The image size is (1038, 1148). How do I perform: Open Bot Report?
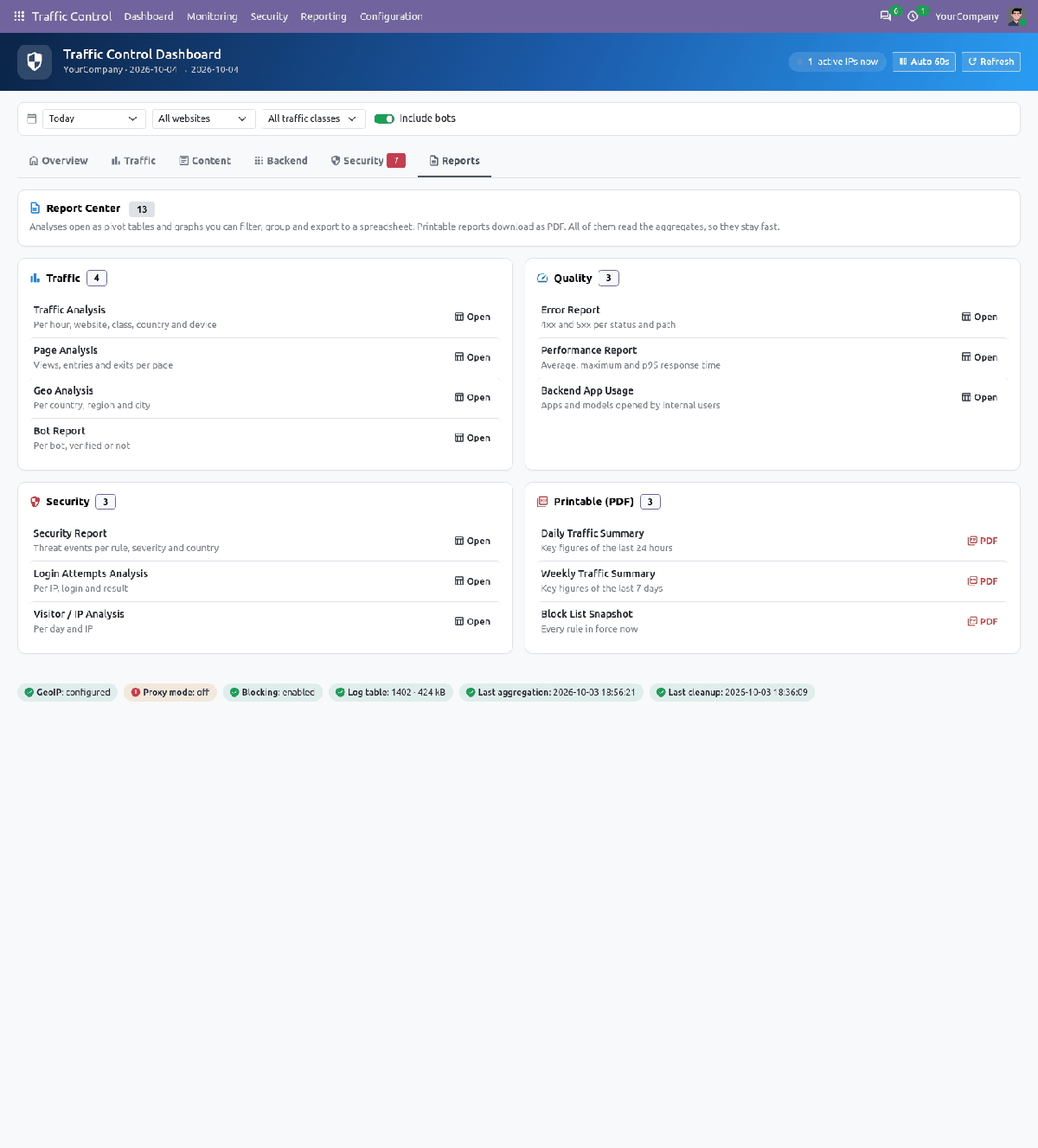pyautogui.click(x=472, y=439)
